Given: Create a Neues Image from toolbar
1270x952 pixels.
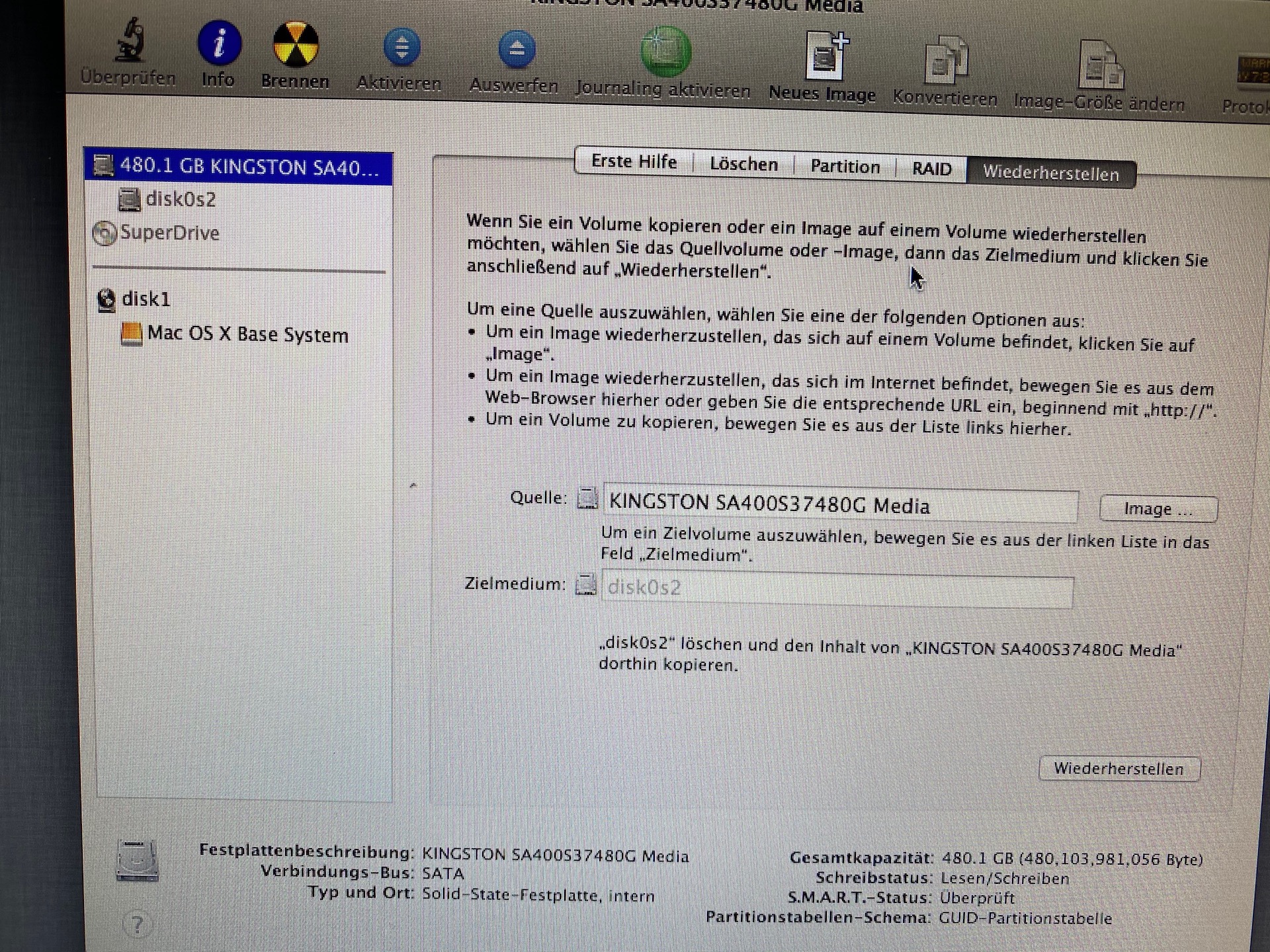Looking at the screenshot, I should [825, 58].
